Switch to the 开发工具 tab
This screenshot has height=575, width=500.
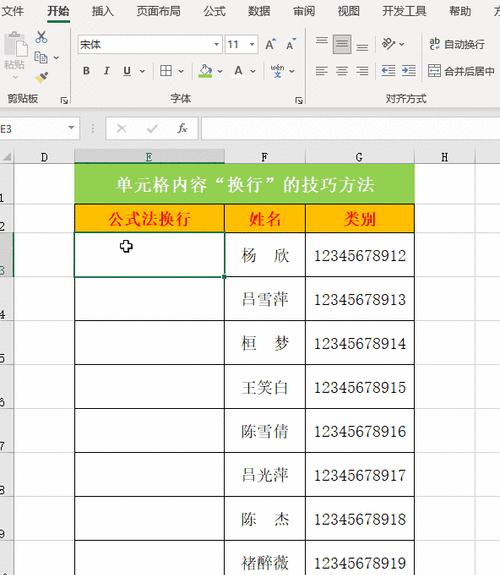404,11
